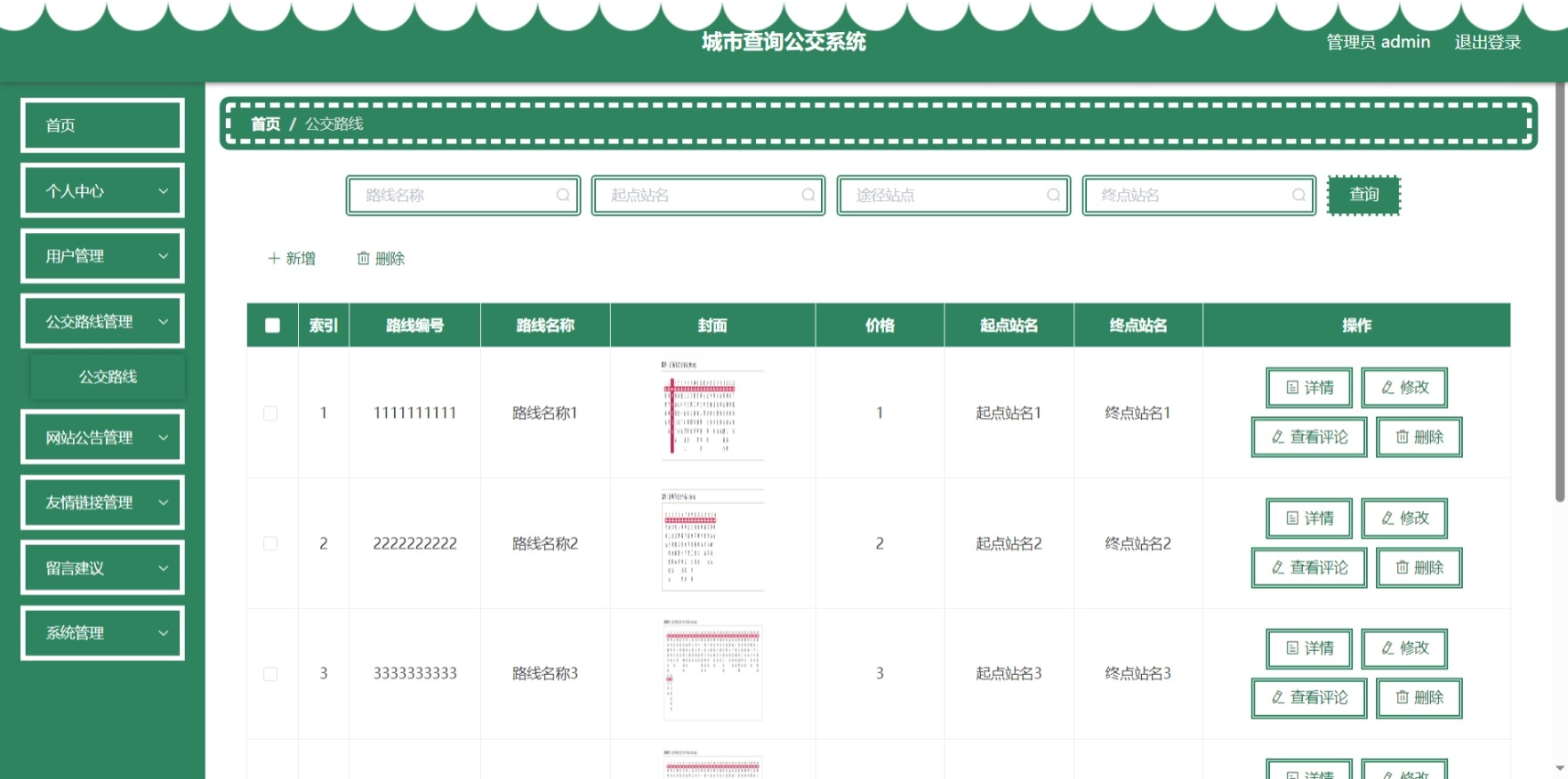Click the 城市查询公交系统 title
The image size is (1568, 779).
pos(784,42)
